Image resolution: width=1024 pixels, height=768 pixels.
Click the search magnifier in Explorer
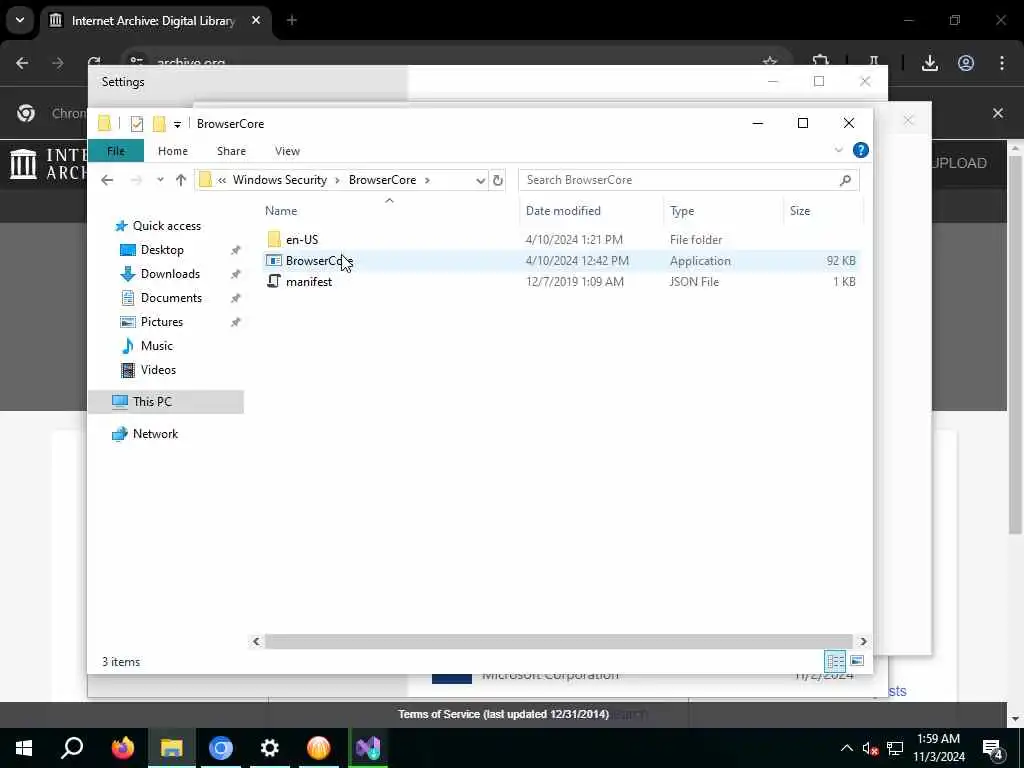pos(845,180)
